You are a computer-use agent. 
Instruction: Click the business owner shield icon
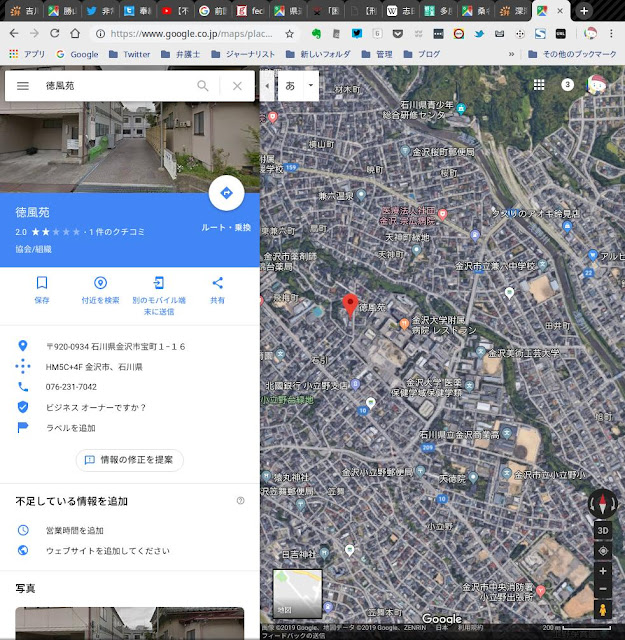coord(23,407)
